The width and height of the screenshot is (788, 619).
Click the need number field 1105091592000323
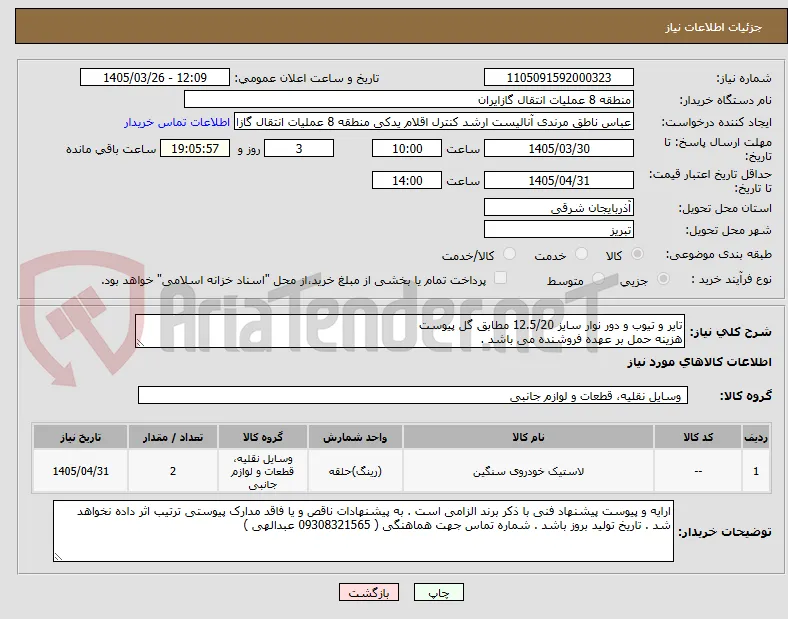pyautogui.click(x=559, y=77)
